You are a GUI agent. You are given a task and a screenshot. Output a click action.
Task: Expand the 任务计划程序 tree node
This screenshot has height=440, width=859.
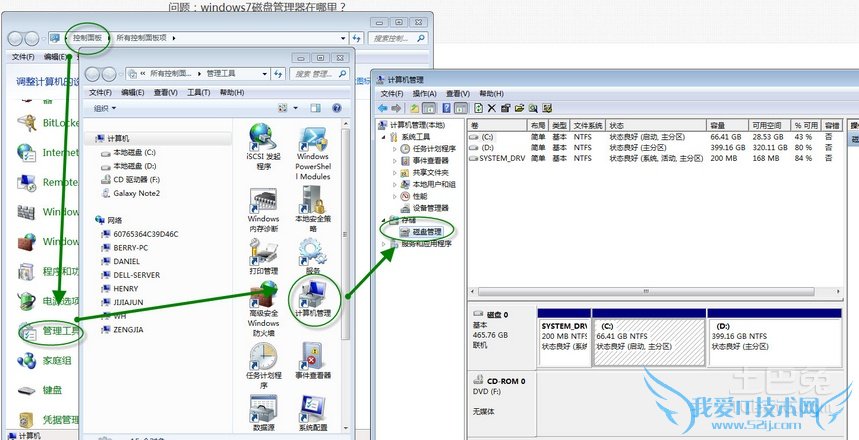click(395, 148)
